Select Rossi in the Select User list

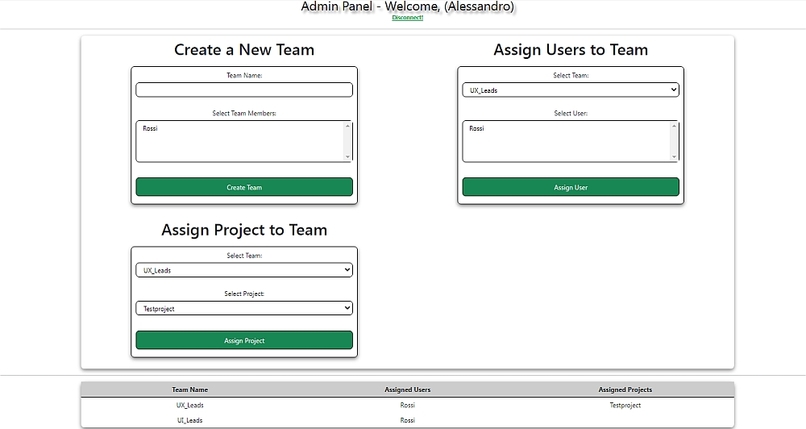tap(477, 128)
